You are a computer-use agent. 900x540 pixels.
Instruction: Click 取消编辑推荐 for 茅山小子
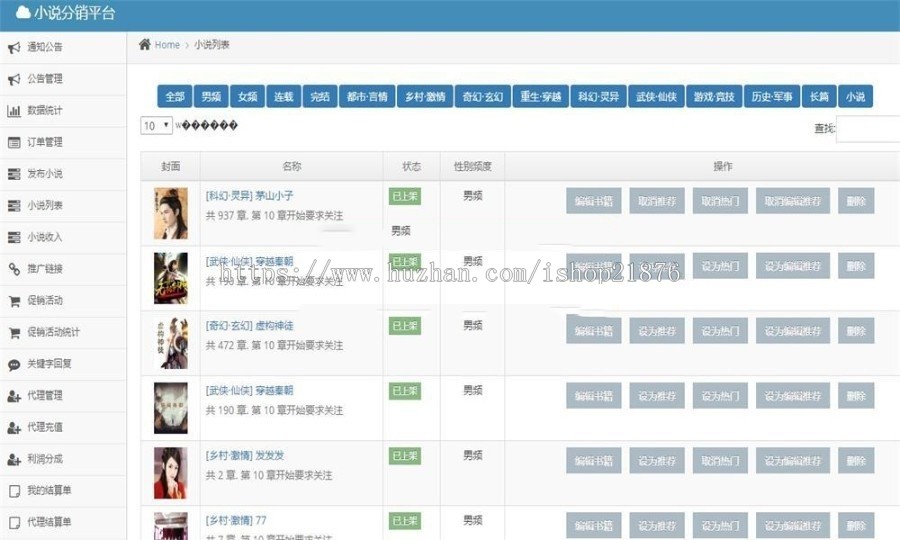pyautogui.click(x=793, y=201)
